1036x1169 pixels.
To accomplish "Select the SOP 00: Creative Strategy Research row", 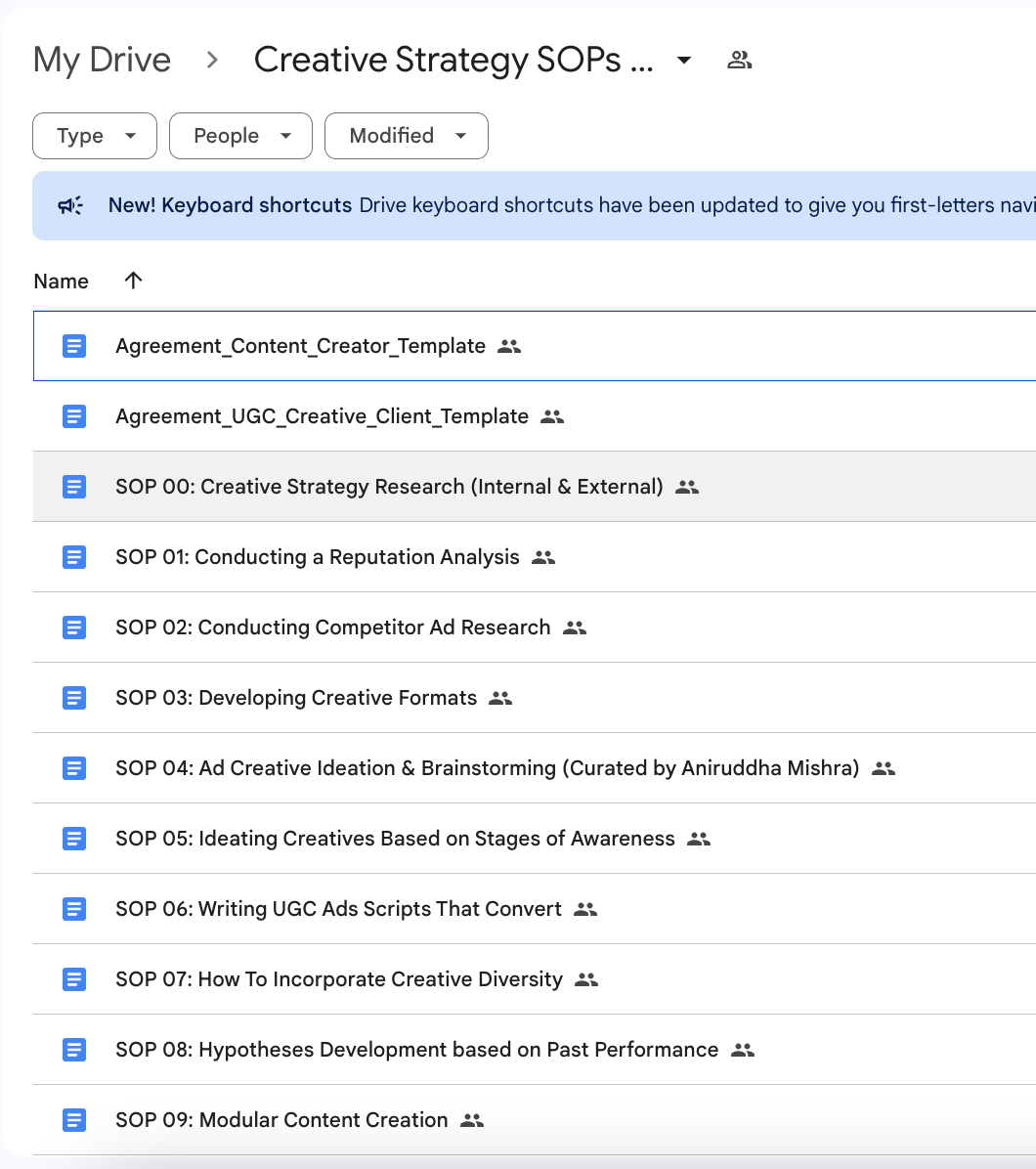I will [x=388, y=487].
